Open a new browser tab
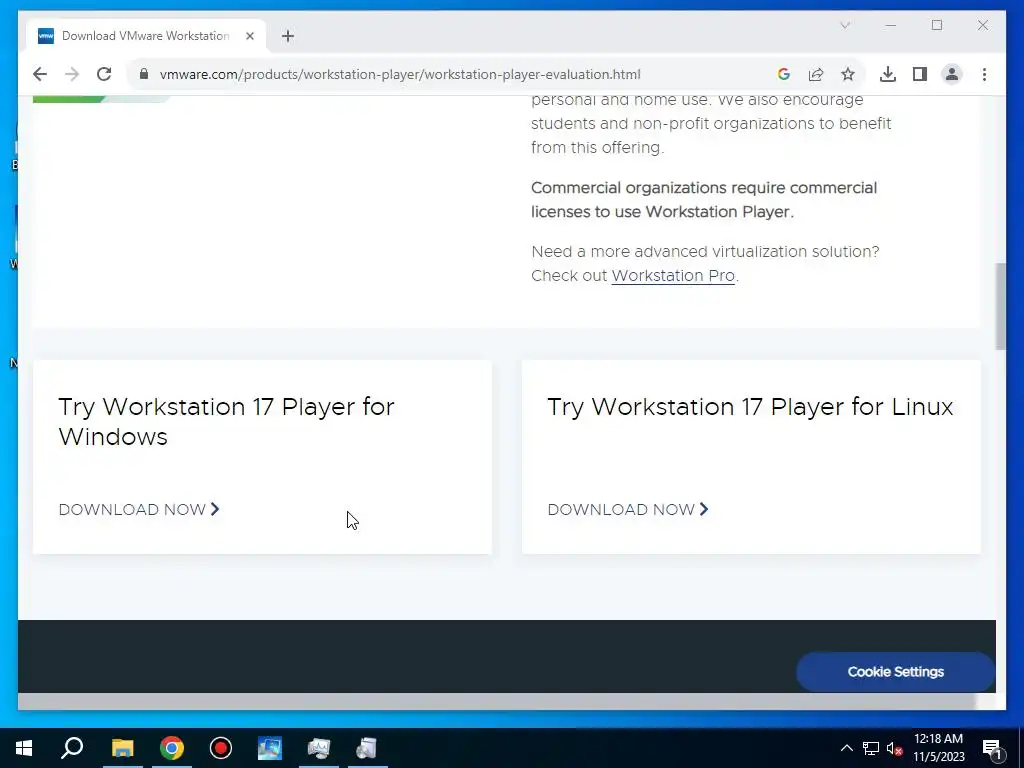The height and width of the screenshot is (768, 1024). tap(288, 36)
